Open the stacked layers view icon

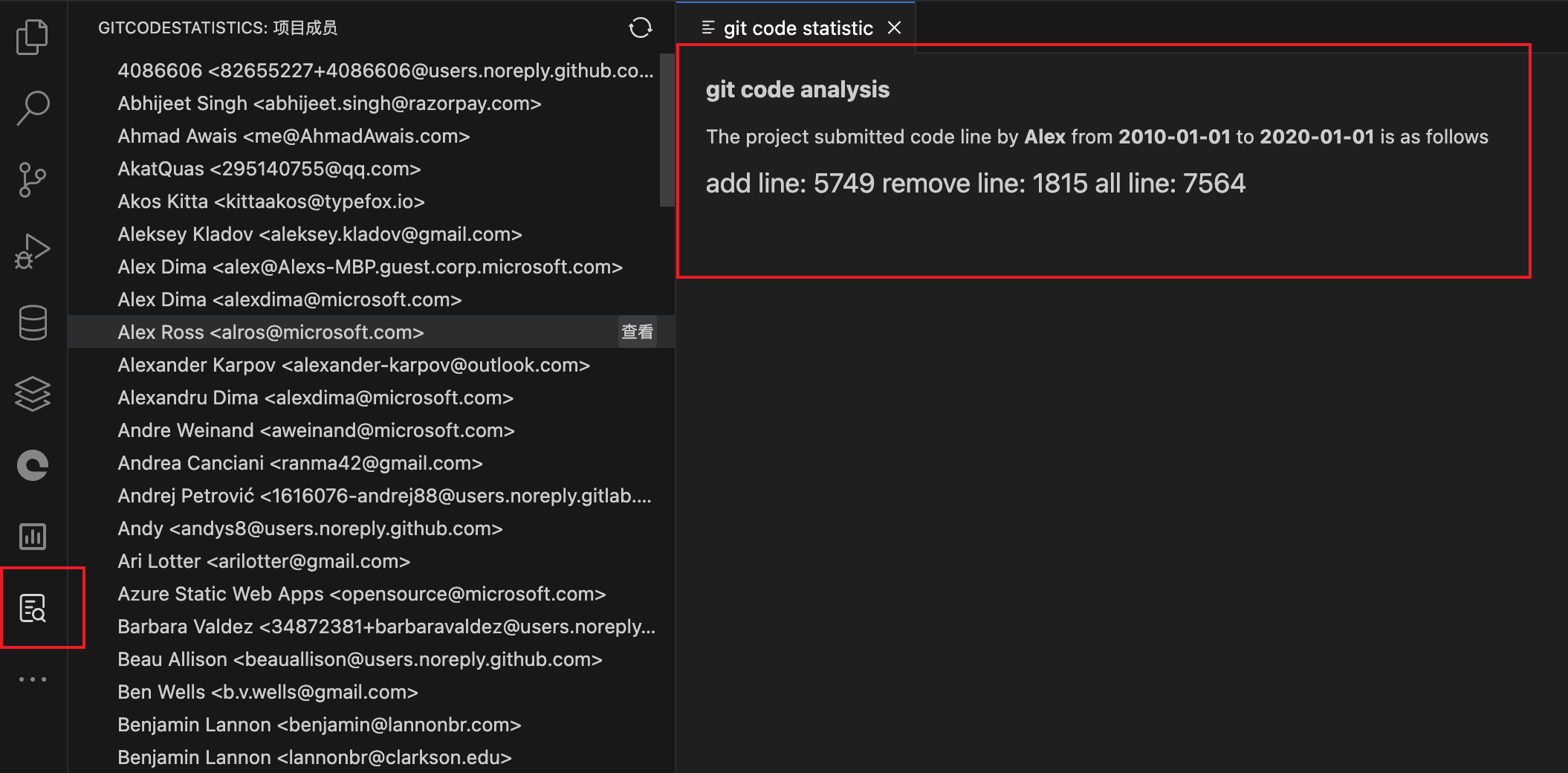(x=32, y=394)
